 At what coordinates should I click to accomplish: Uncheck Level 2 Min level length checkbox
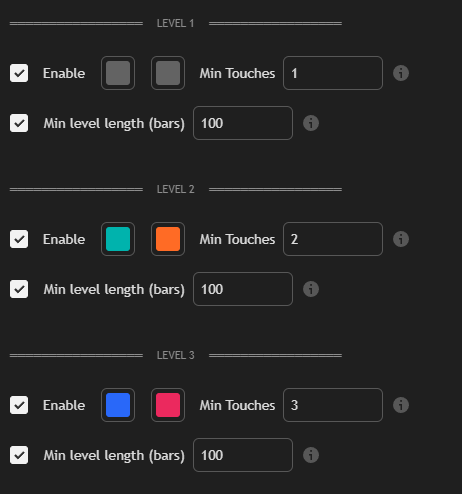[19, 289]
